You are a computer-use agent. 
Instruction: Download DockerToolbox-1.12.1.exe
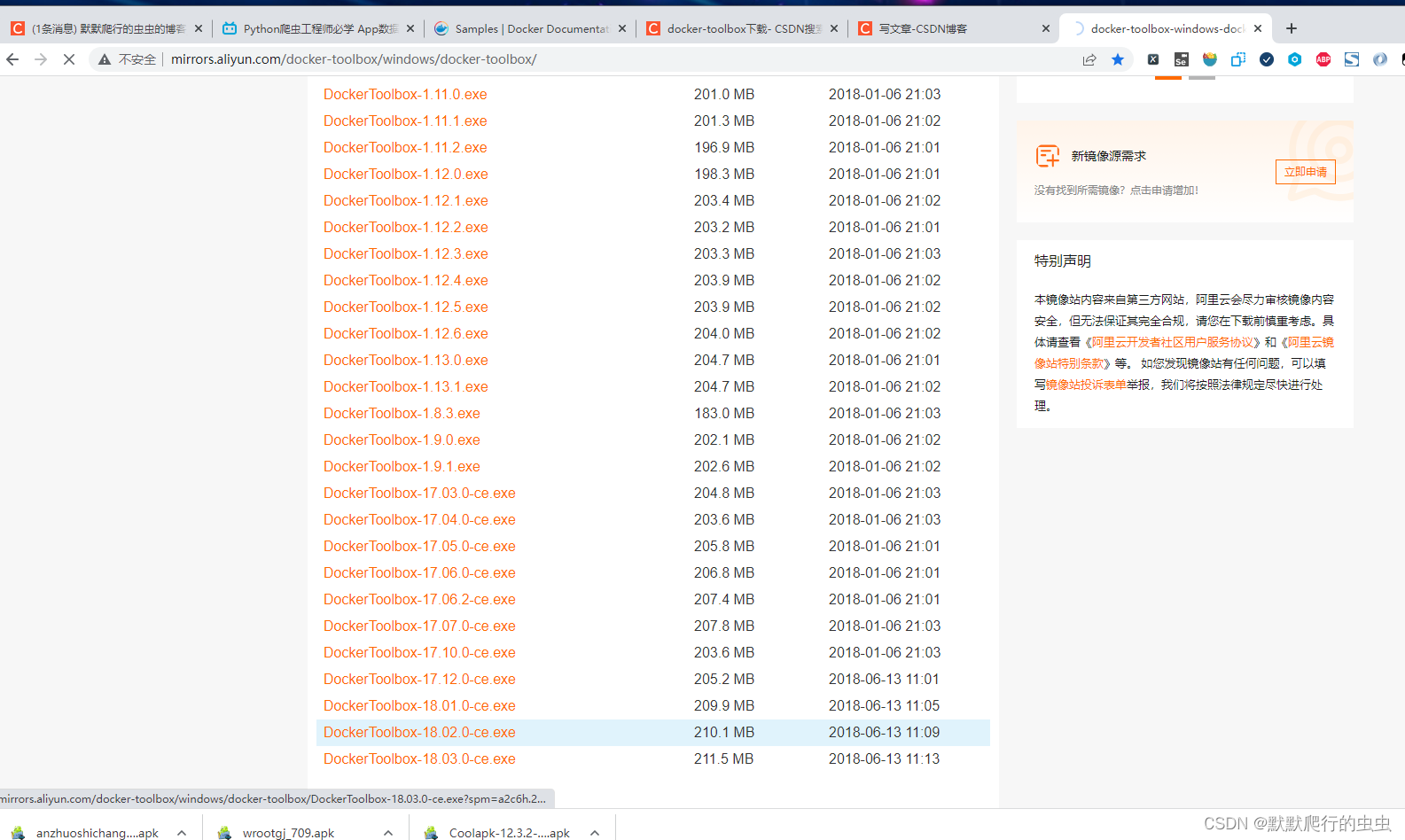406,200
